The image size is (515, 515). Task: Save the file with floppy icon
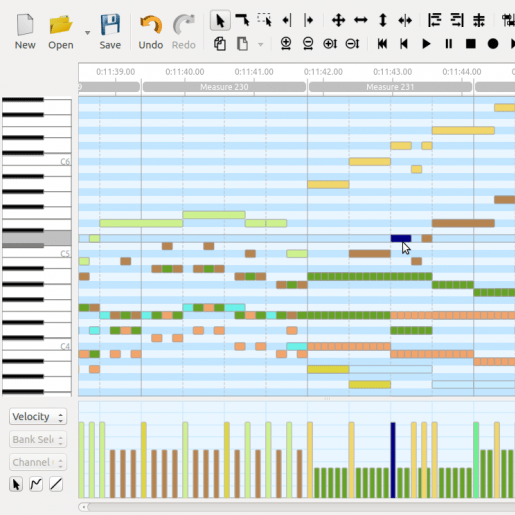click(x=110, y=32)
